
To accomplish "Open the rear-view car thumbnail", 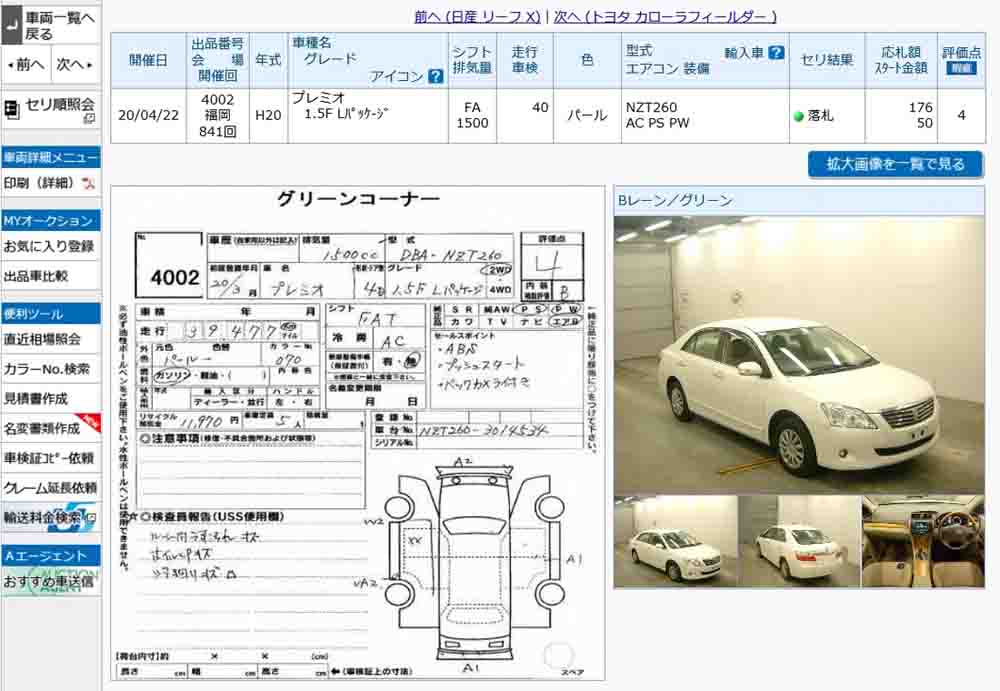I will coord(799,542).
